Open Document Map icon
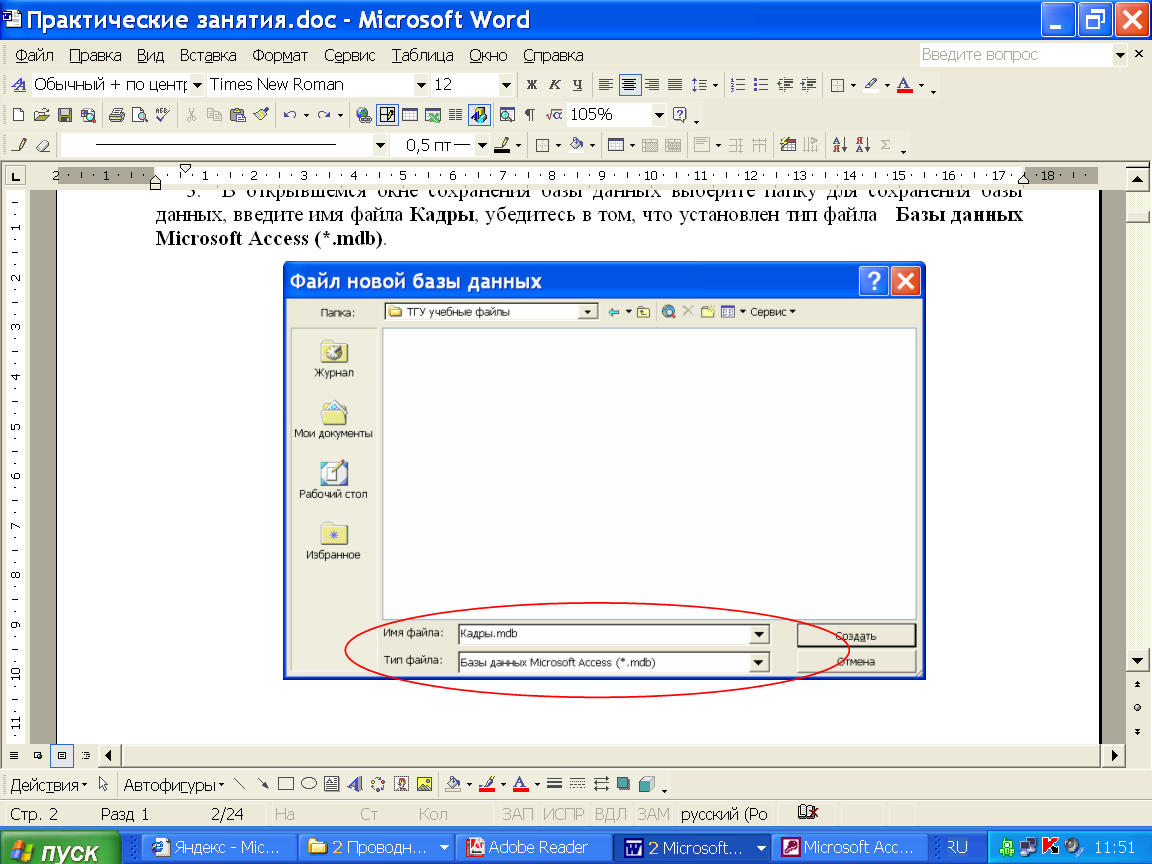Viewport: 1152px width, 864px height. pos(507,115)
